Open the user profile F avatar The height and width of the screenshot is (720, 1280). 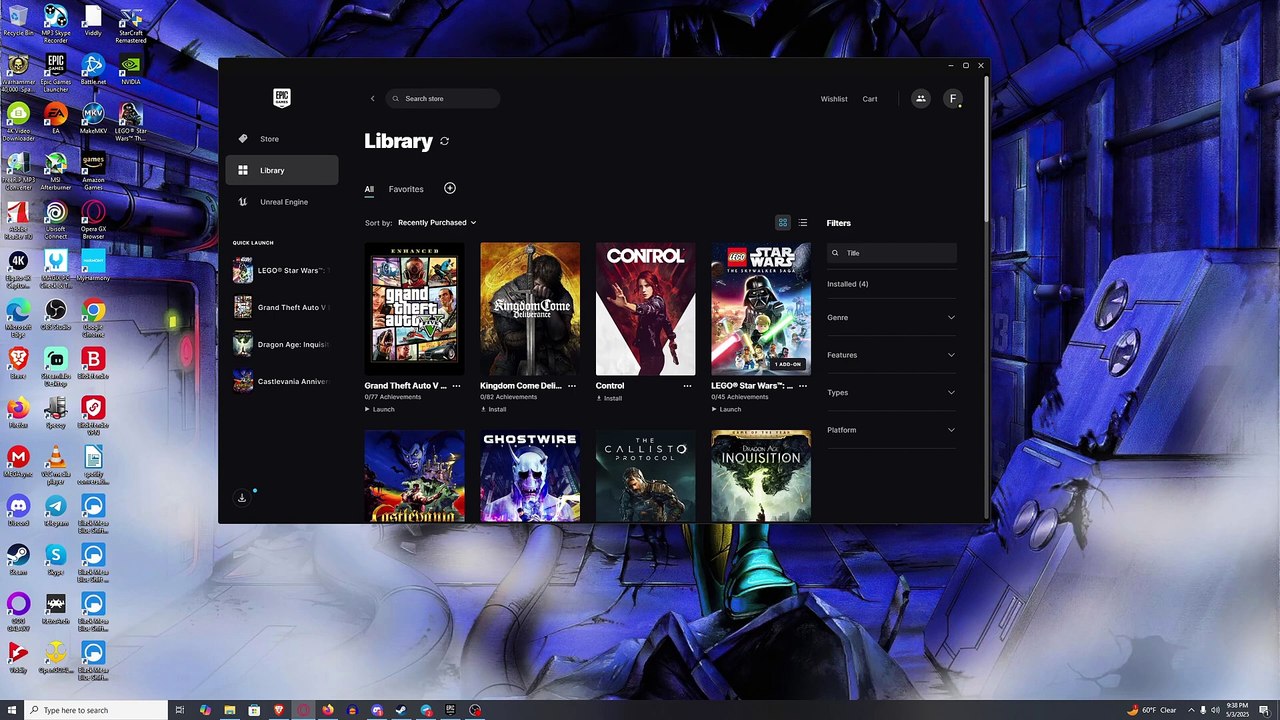pos(953,98)
